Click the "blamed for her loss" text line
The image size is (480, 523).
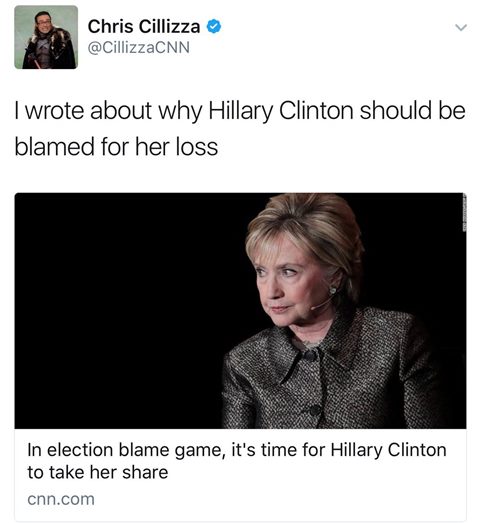pos(116,147)
